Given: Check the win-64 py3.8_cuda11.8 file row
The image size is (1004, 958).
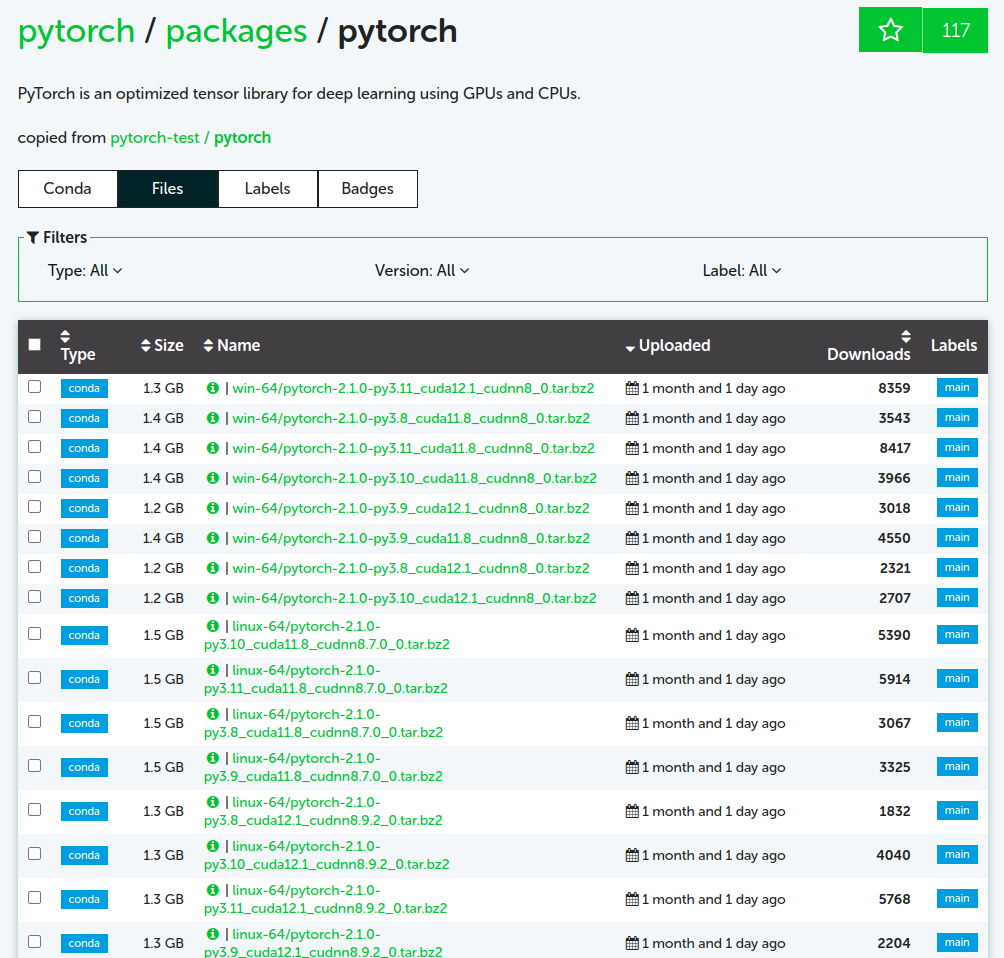Looking at the screenshot, I should (35, 417).
